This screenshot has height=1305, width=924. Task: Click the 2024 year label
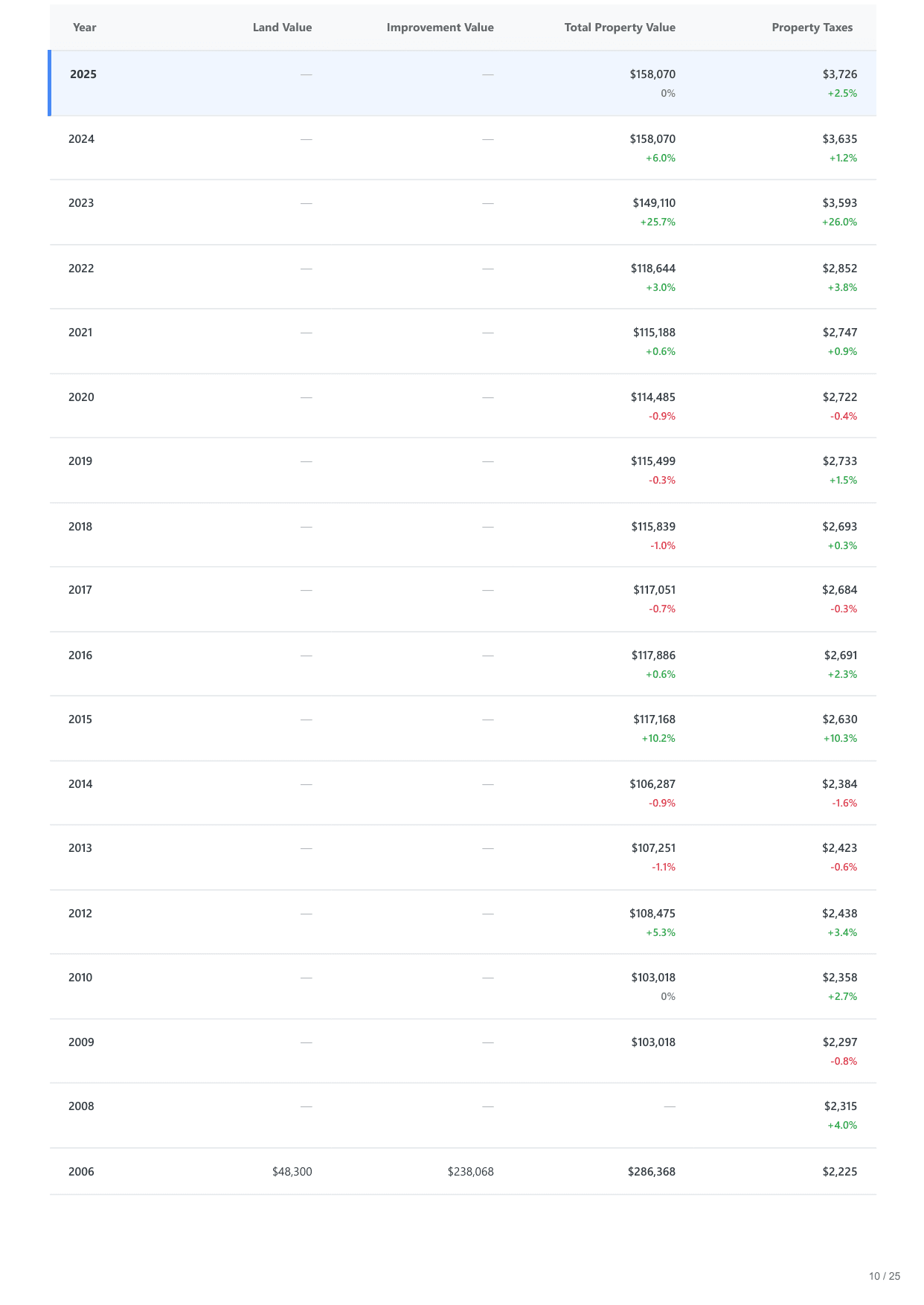(x=81, y=139)
